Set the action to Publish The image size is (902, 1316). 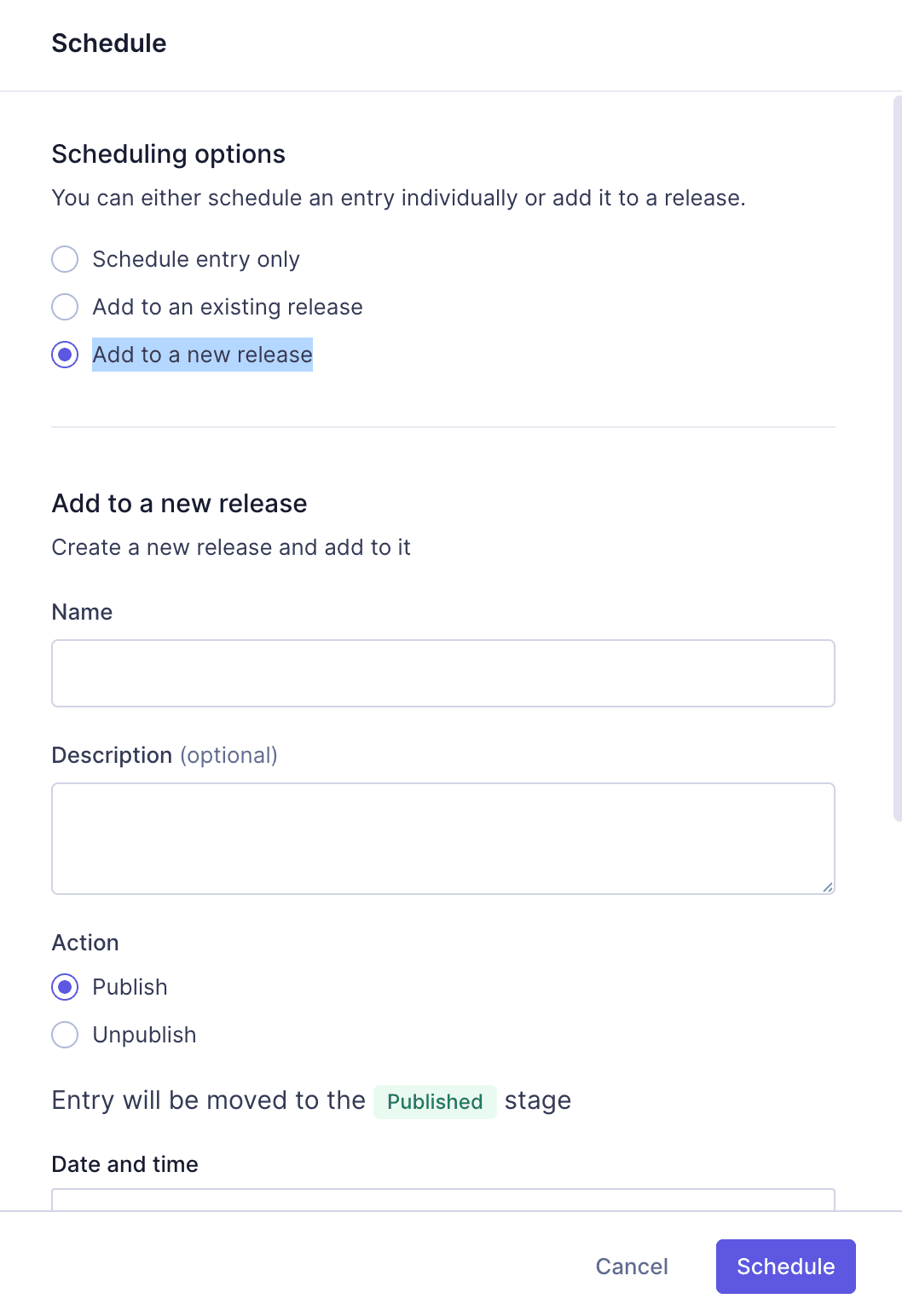(x=65, y=987)
